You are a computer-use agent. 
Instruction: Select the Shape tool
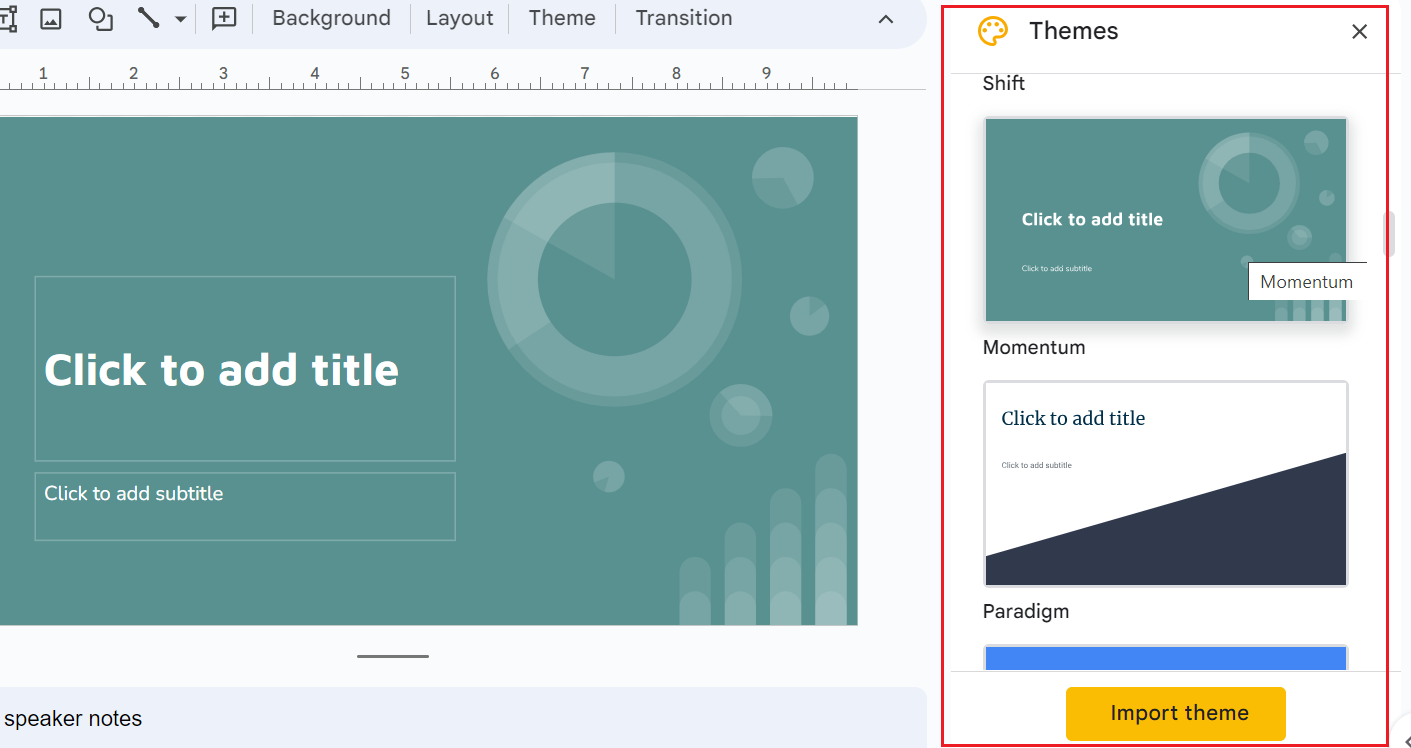[99, 18]
